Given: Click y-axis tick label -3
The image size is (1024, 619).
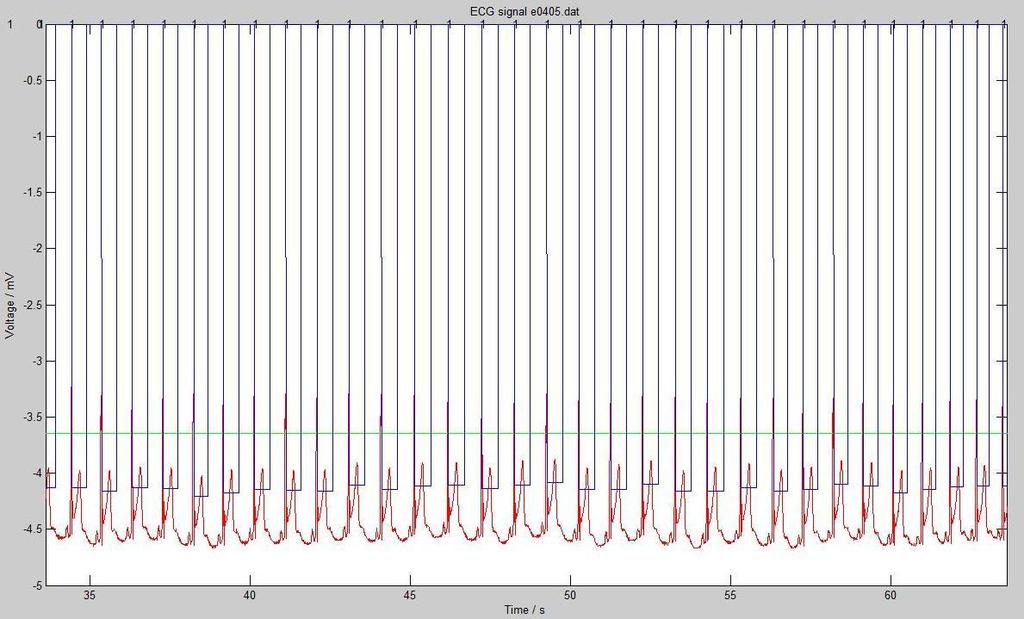Looking at the screenshot, I should [x=38, y=361].
